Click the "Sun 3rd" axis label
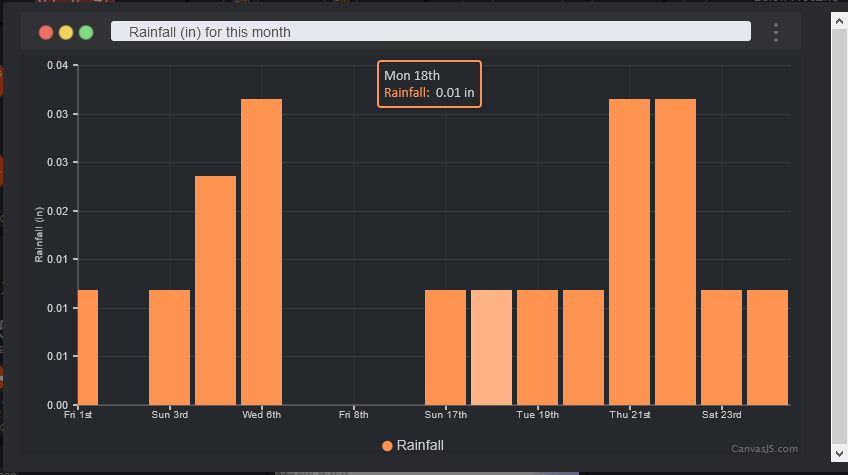 pos(170,415)
